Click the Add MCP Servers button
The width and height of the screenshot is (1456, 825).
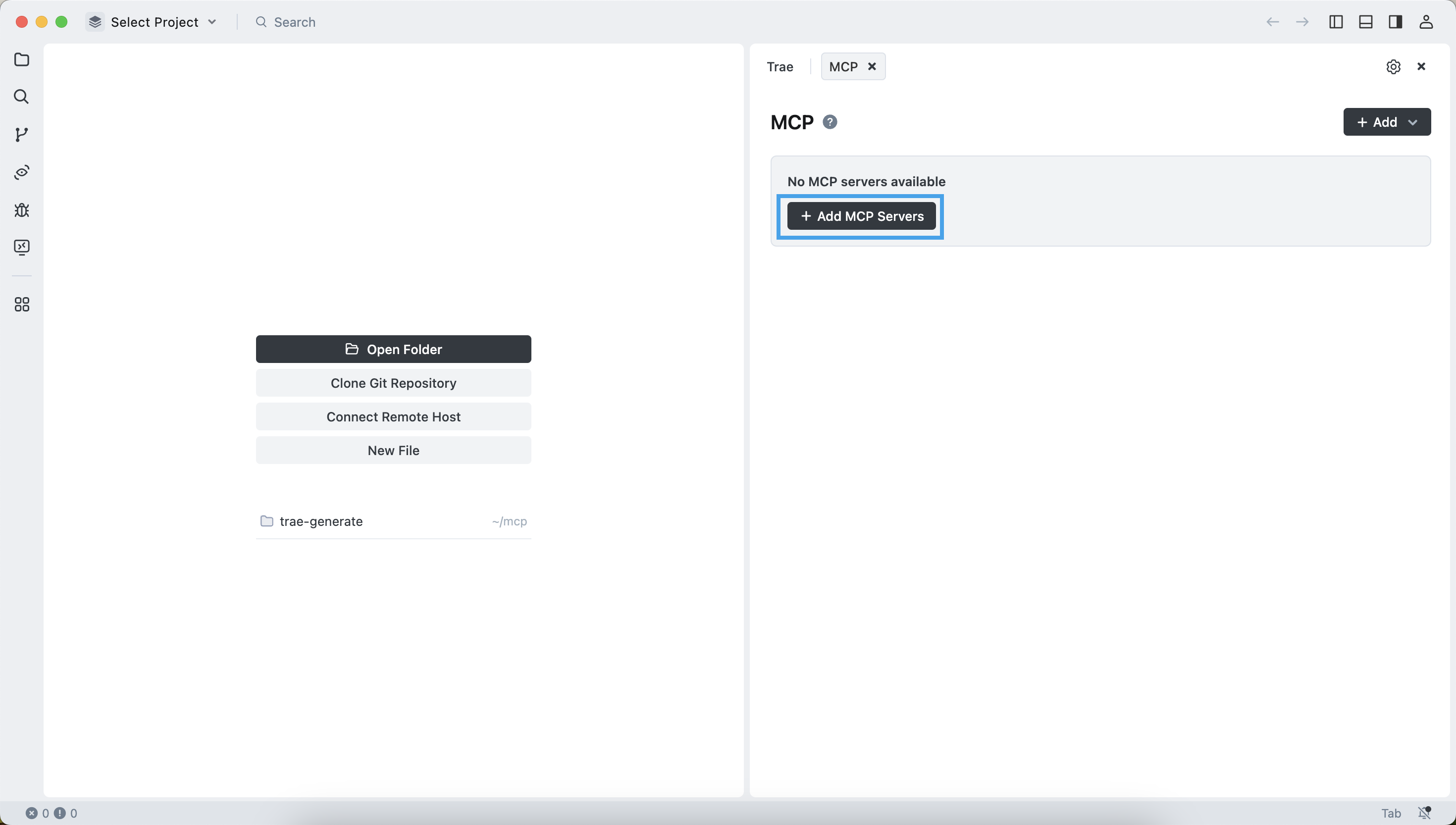point(861,216)
